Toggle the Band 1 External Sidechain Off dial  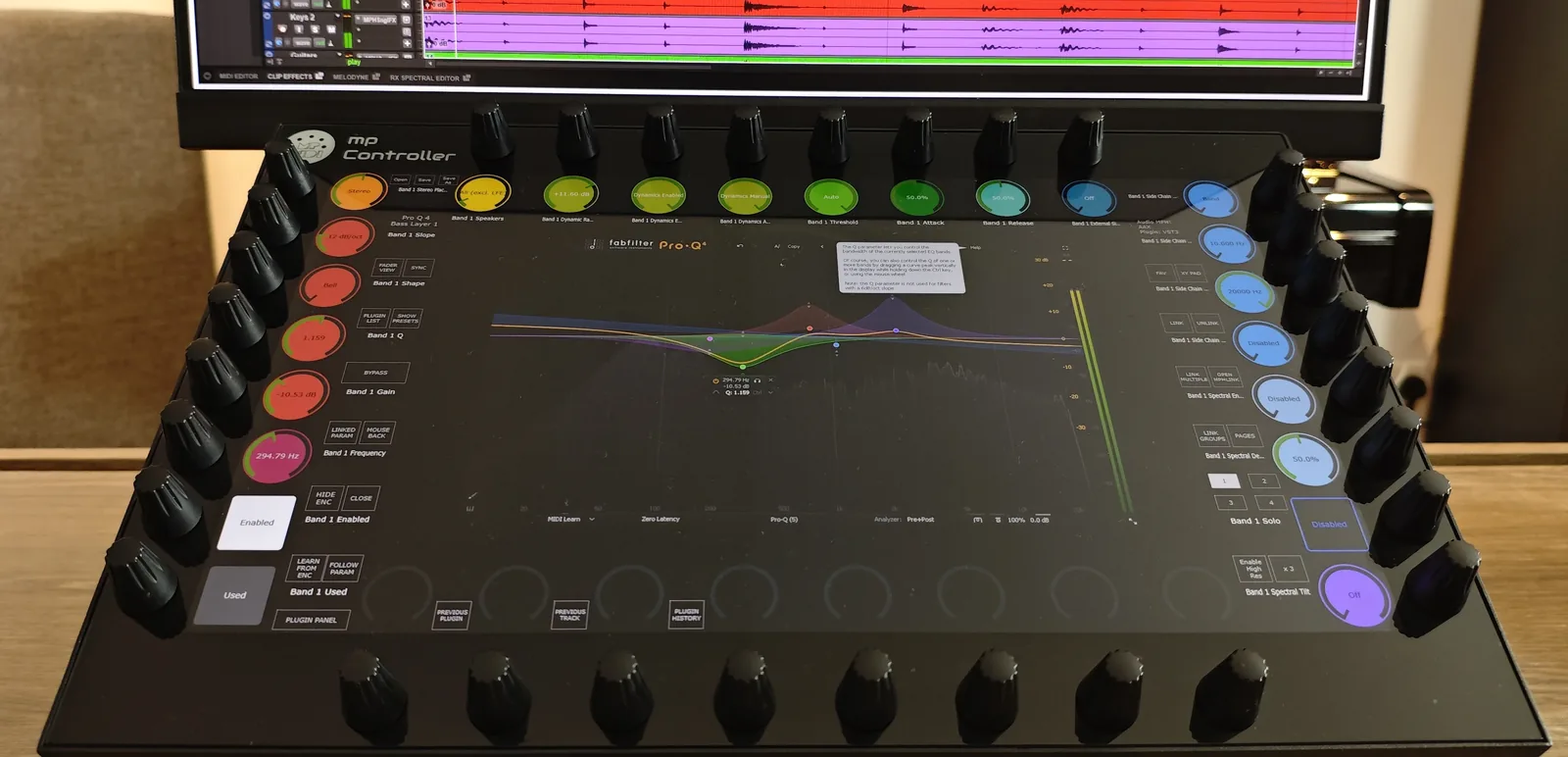point(1089,199)
